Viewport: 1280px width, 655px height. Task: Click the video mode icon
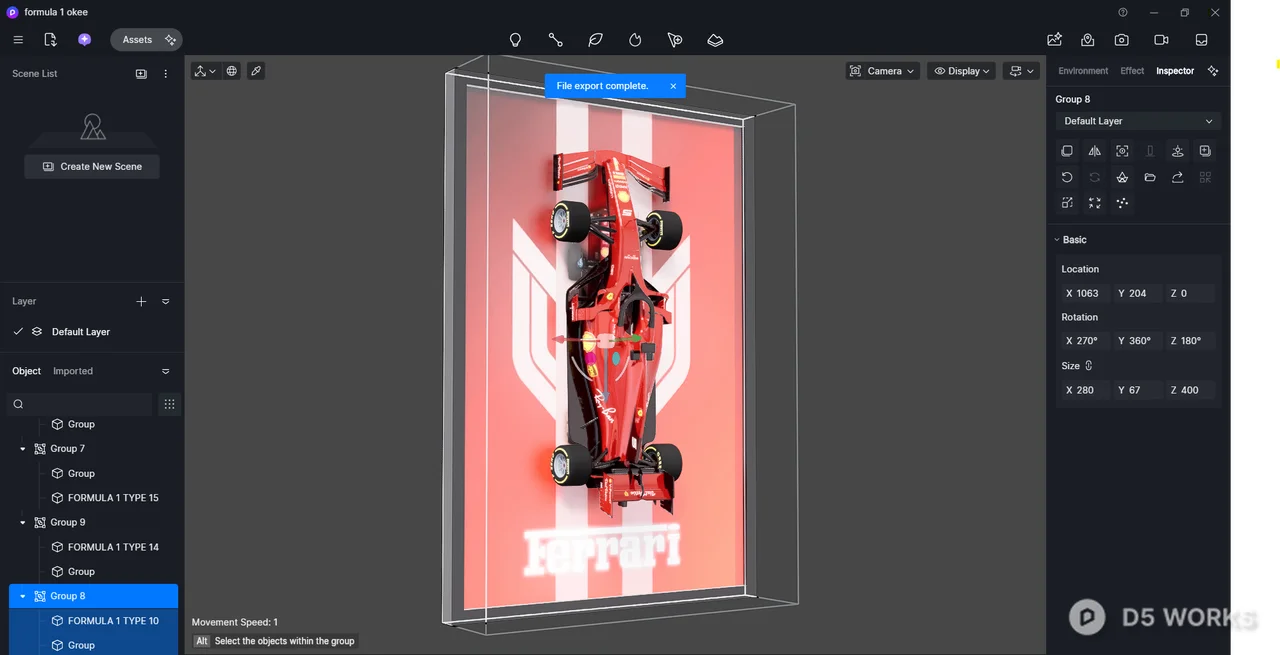tap(1161, 40)
